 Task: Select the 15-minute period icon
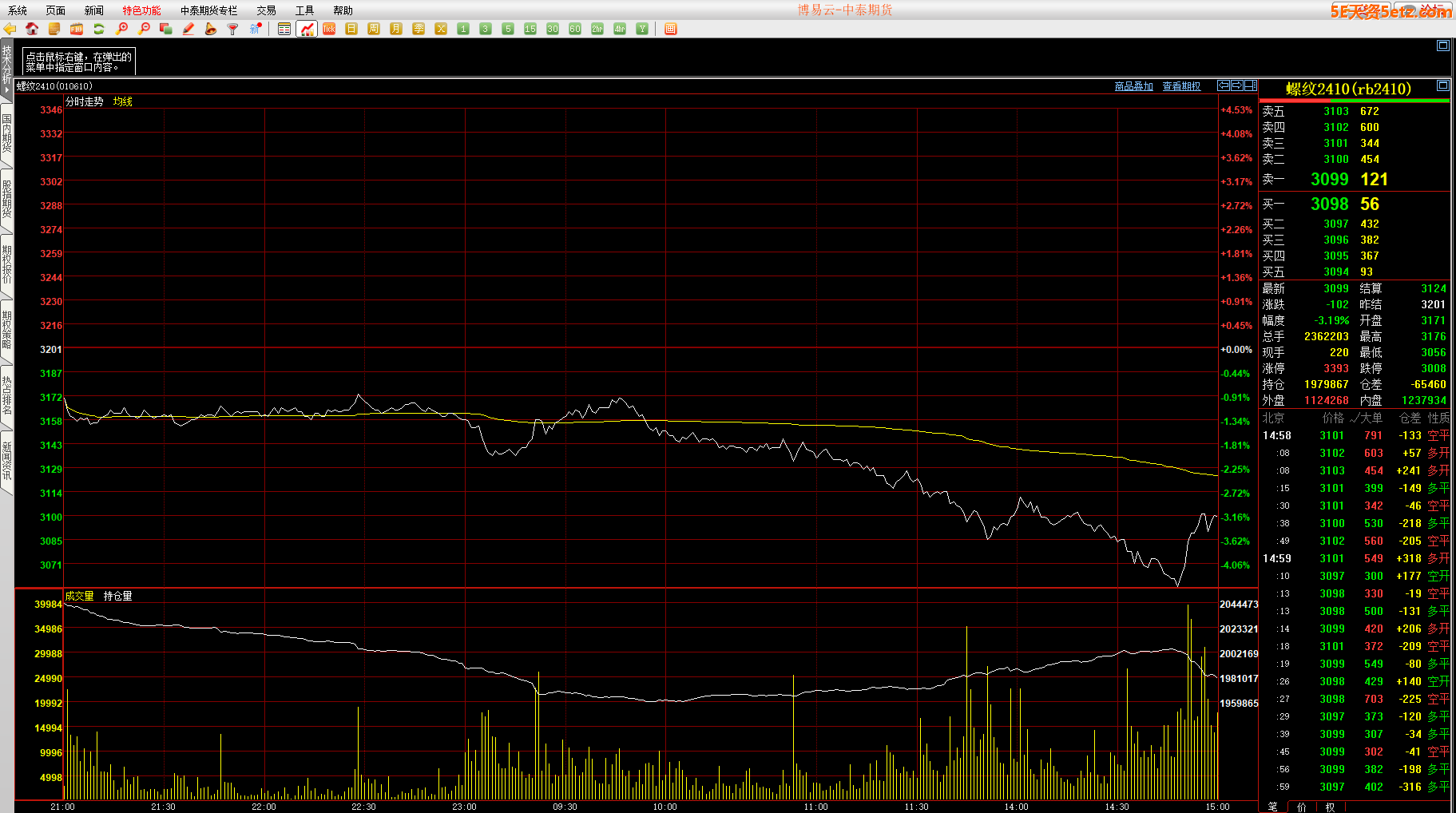tap(530, 29)
